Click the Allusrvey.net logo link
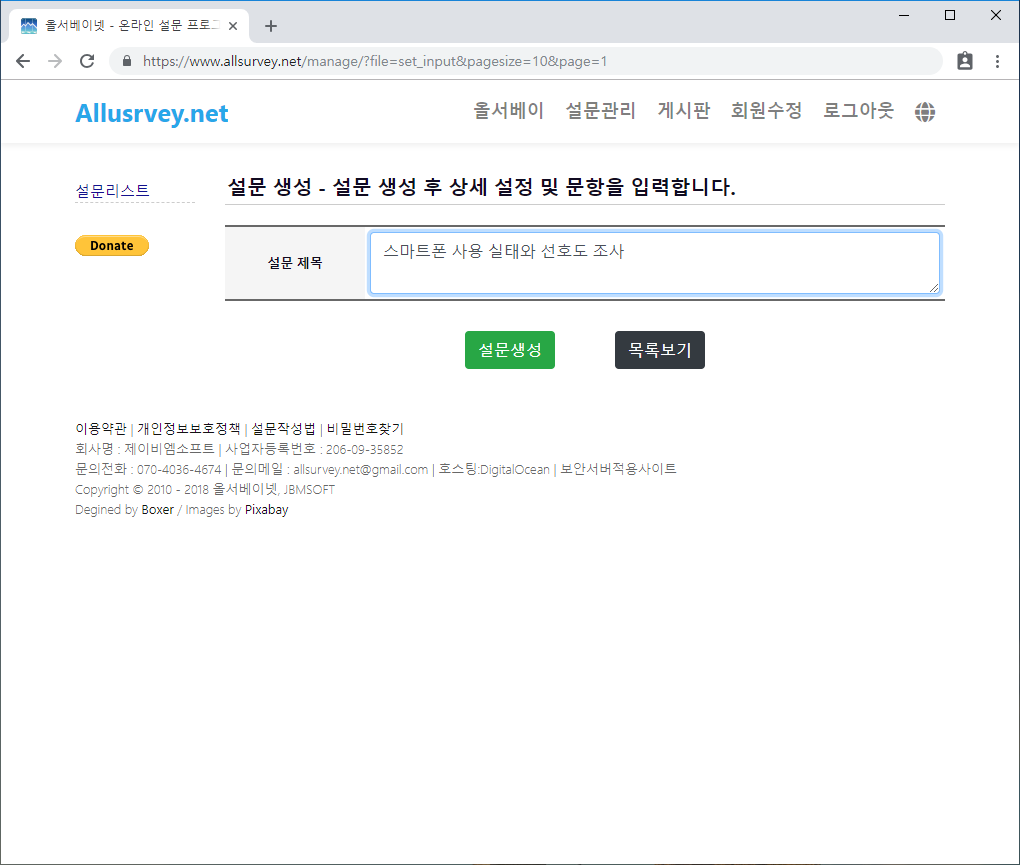Viewport: 1020px width, 865px height. 152,114
